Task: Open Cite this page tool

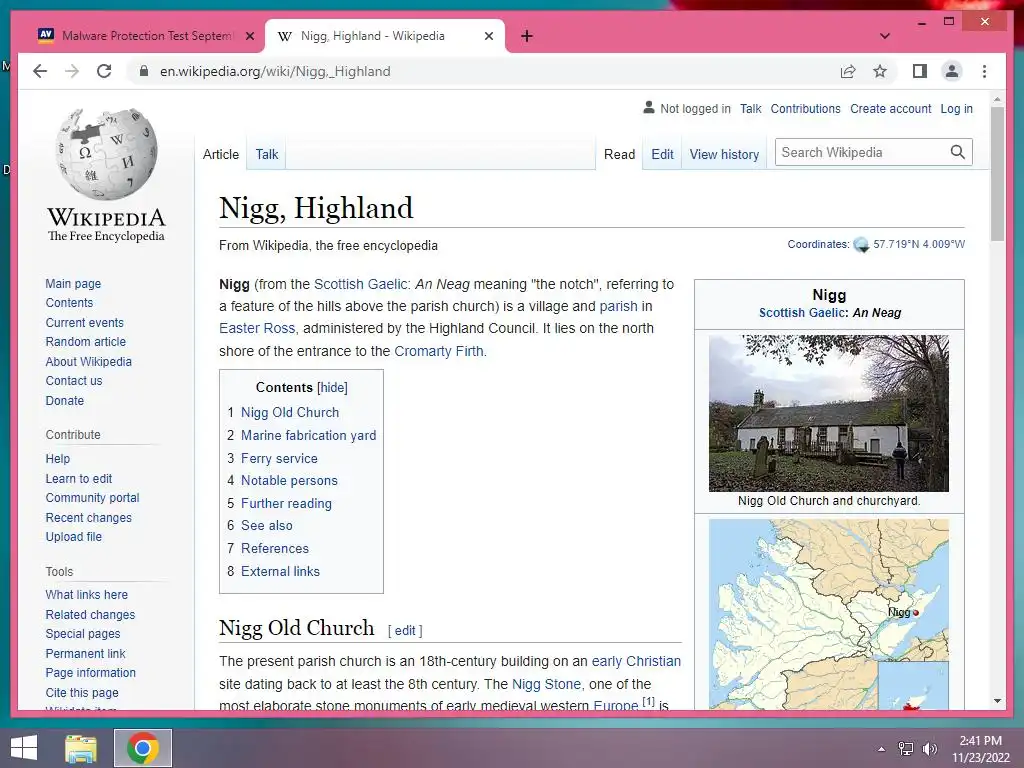Action: [x=82, y=692]
